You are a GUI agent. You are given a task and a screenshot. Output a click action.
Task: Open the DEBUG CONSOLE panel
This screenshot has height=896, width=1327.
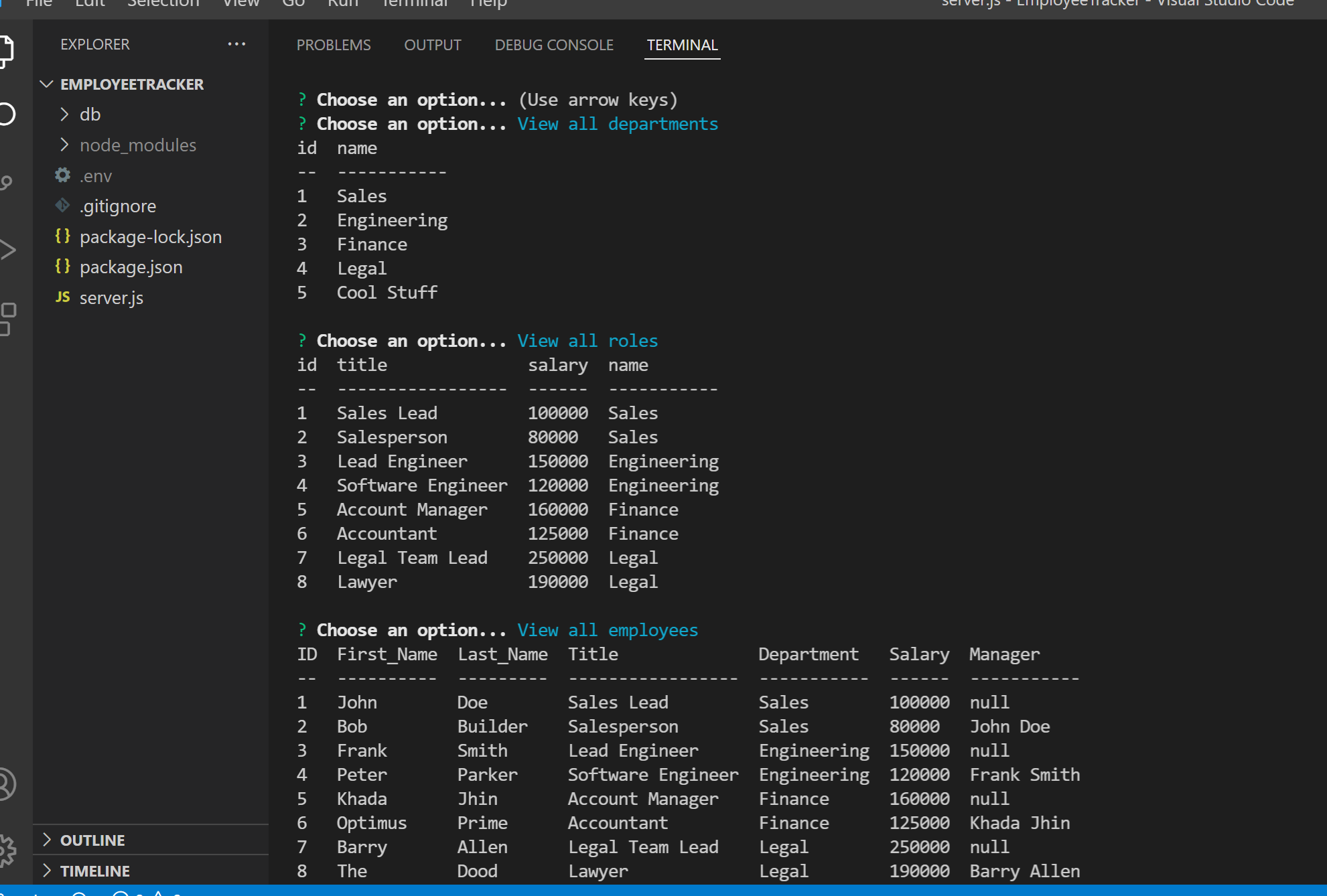(554, 45)
